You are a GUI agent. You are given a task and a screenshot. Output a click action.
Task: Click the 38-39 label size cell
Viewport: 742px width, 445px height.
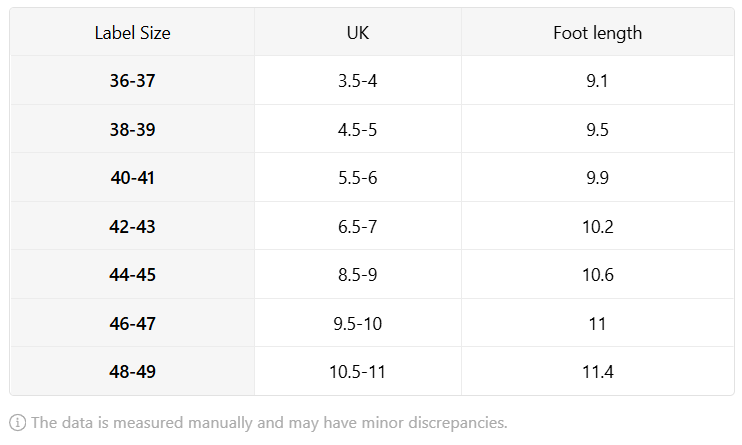[132, 129]
